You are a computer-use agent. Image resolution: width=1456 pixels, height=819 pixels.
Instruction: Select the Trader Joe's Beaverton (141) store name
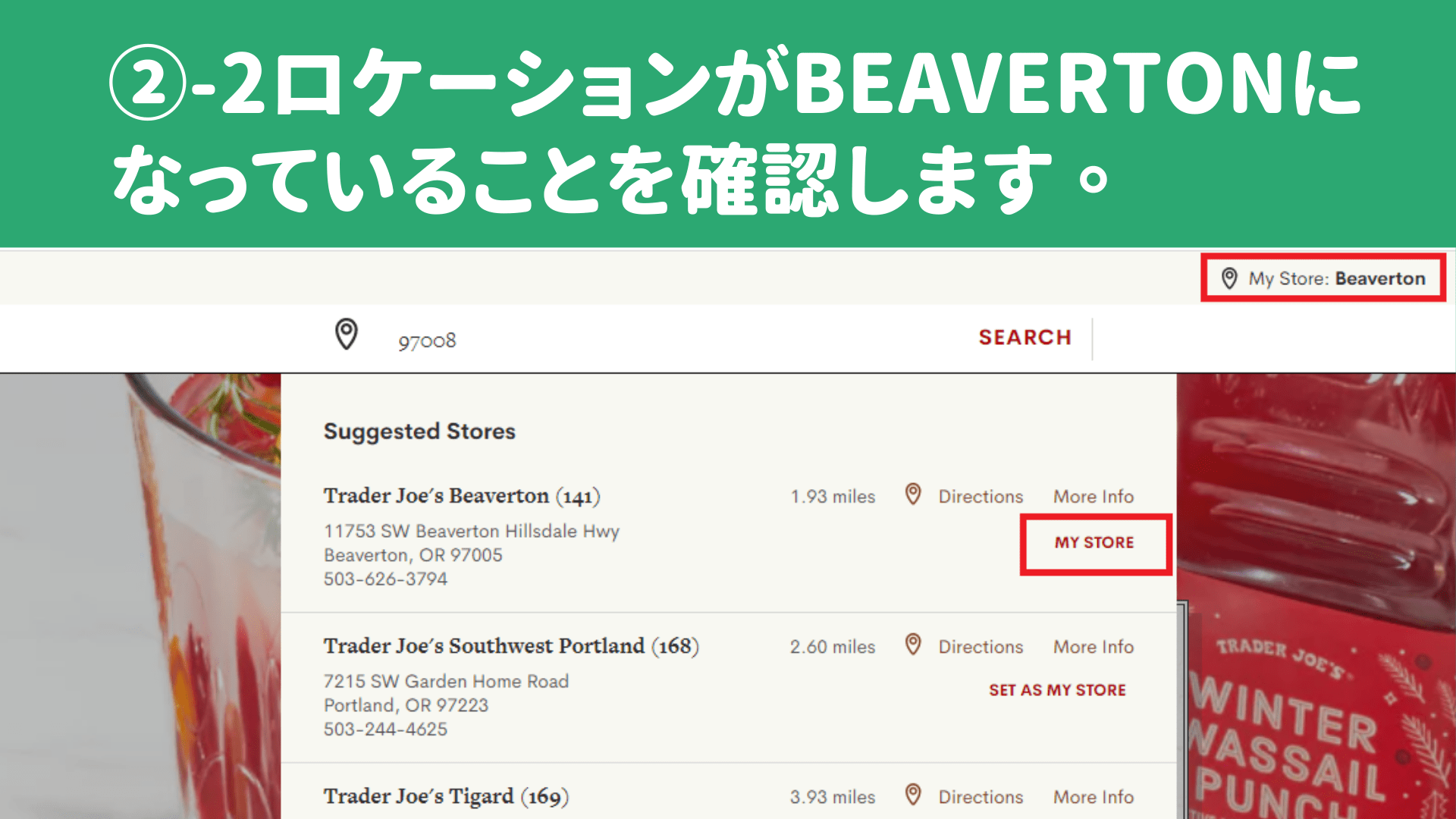pos(462,496)
